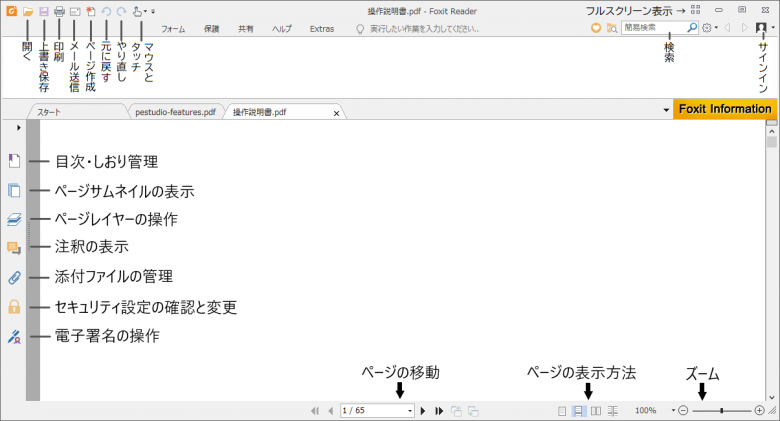Screen dimensions: 780x421
Task: Zoom out with the minus button
Action: click(683, 411)
